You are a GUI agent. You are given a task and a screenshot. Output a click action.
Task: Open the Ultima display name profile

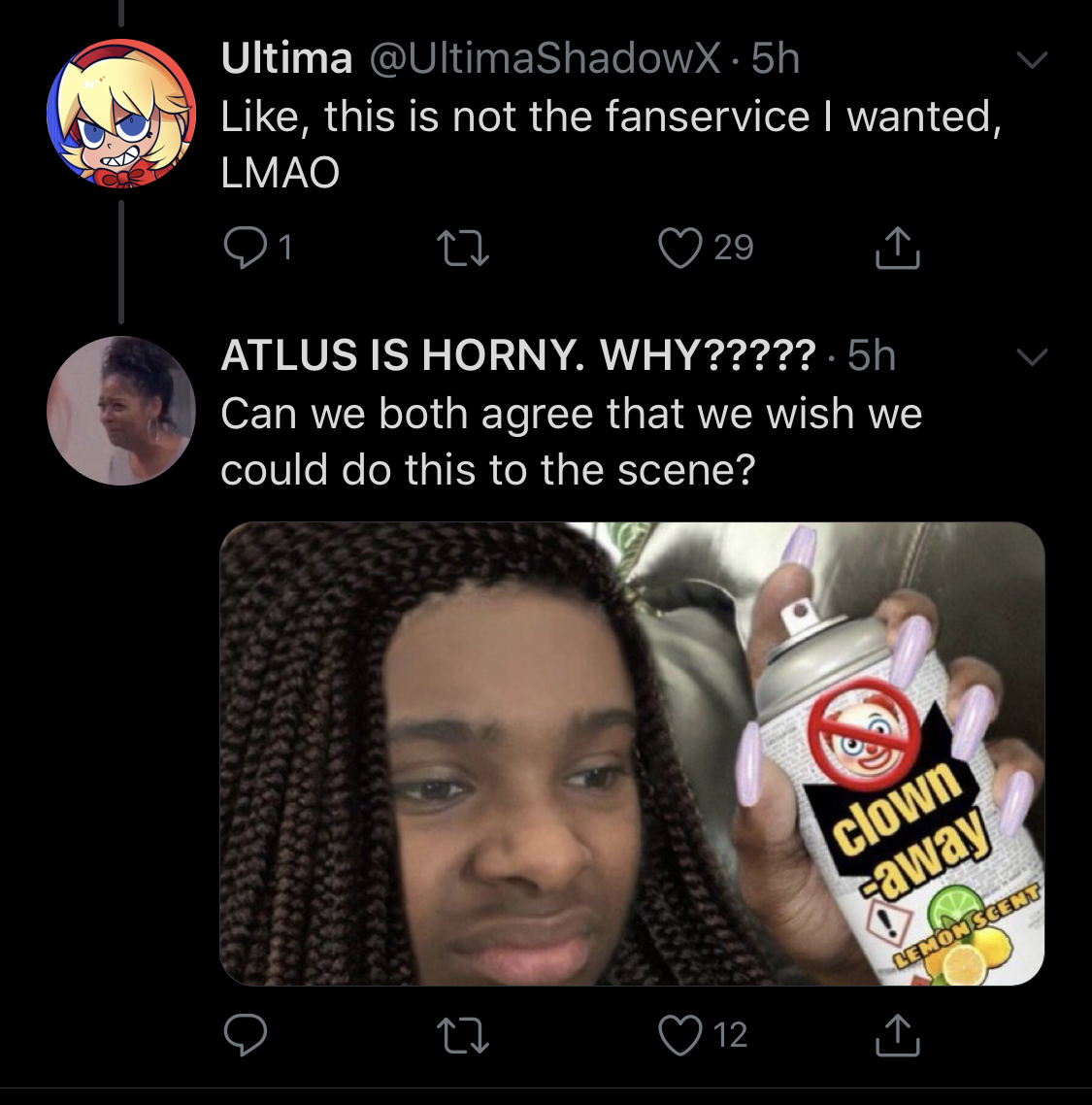(286, 58)
